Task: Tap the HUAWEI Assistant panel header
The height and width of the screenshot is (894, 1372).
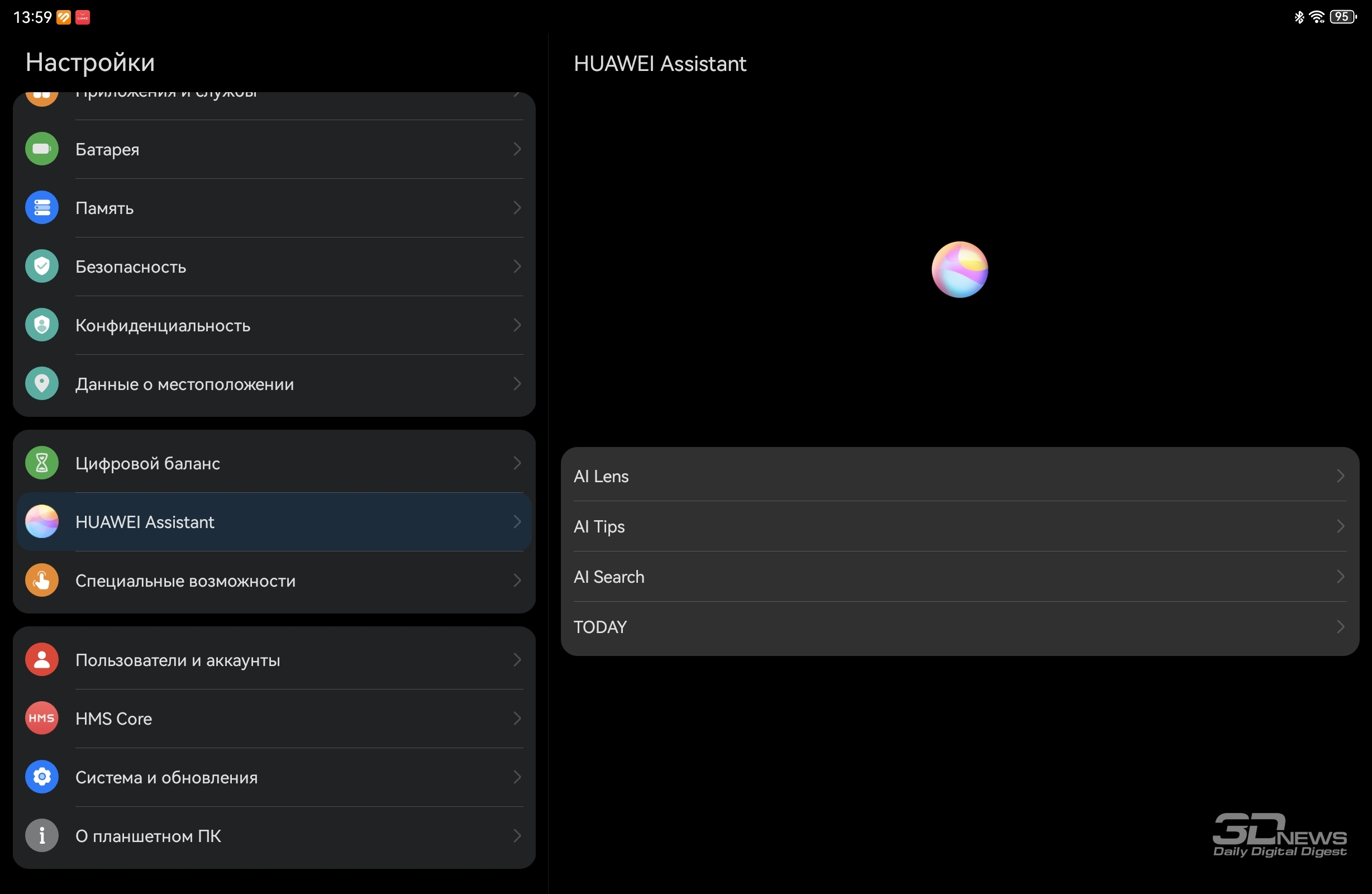Action: (660, 64)
